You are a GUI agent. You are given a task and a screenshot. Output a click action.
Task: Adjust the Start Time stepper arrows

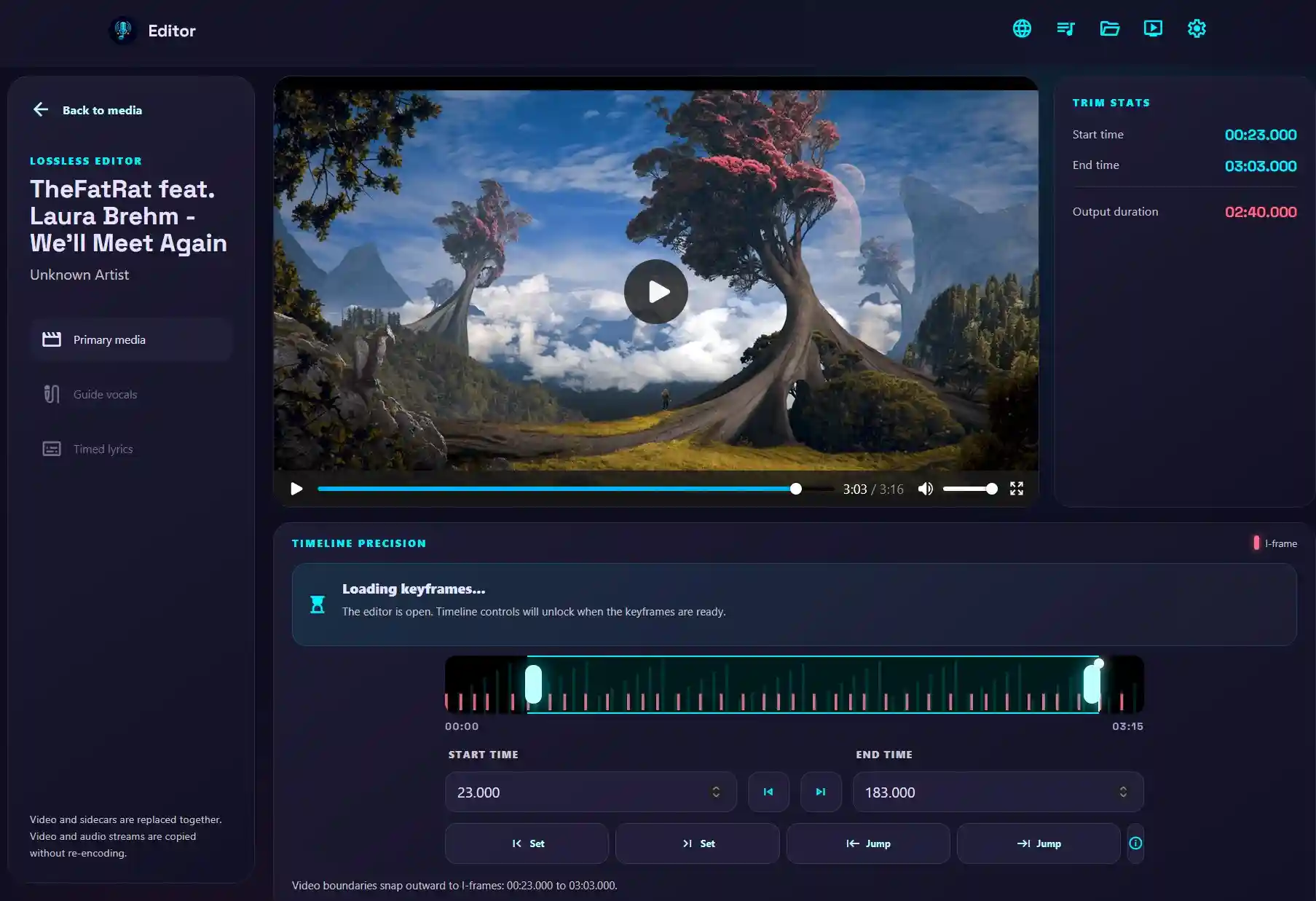coord(716,792)
